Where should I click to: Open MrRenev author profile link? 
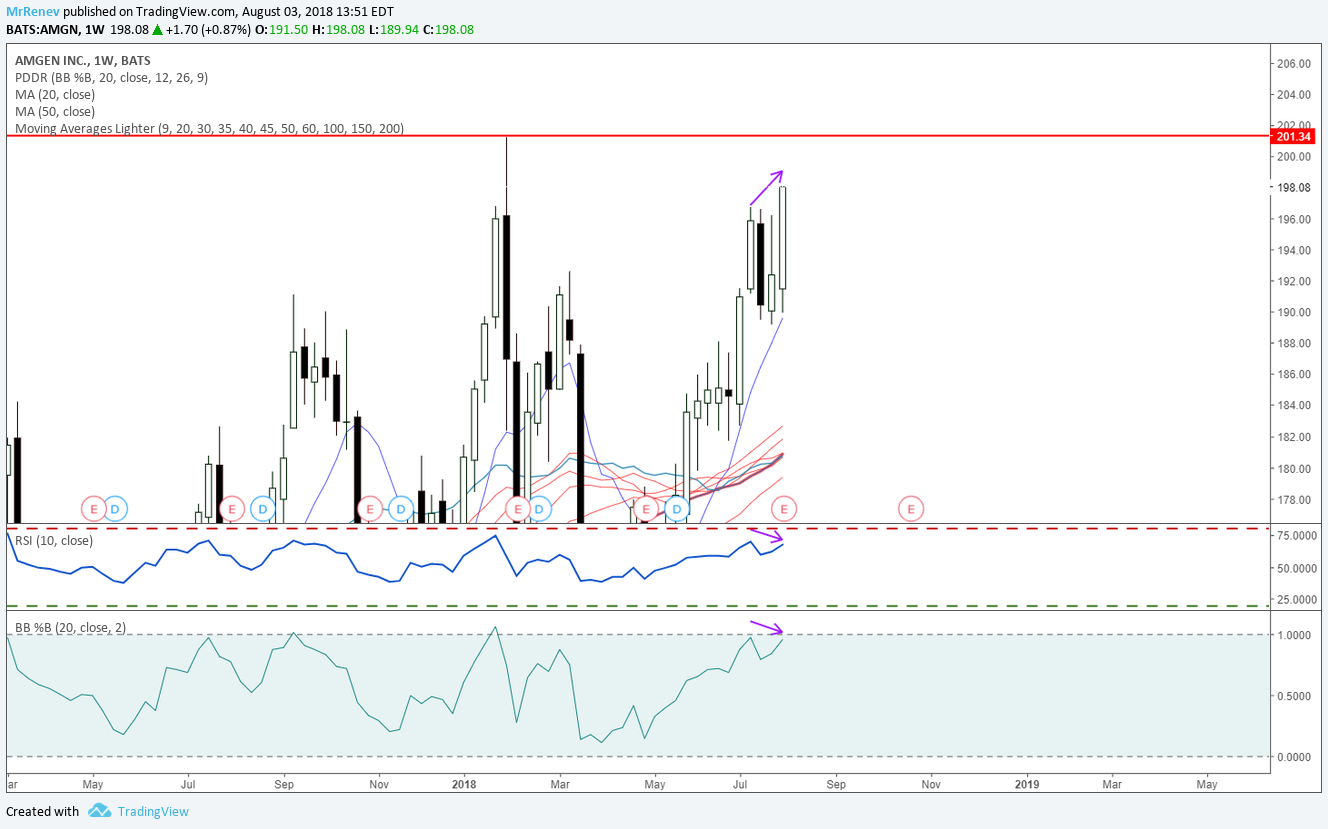click(x=31, y=11)
